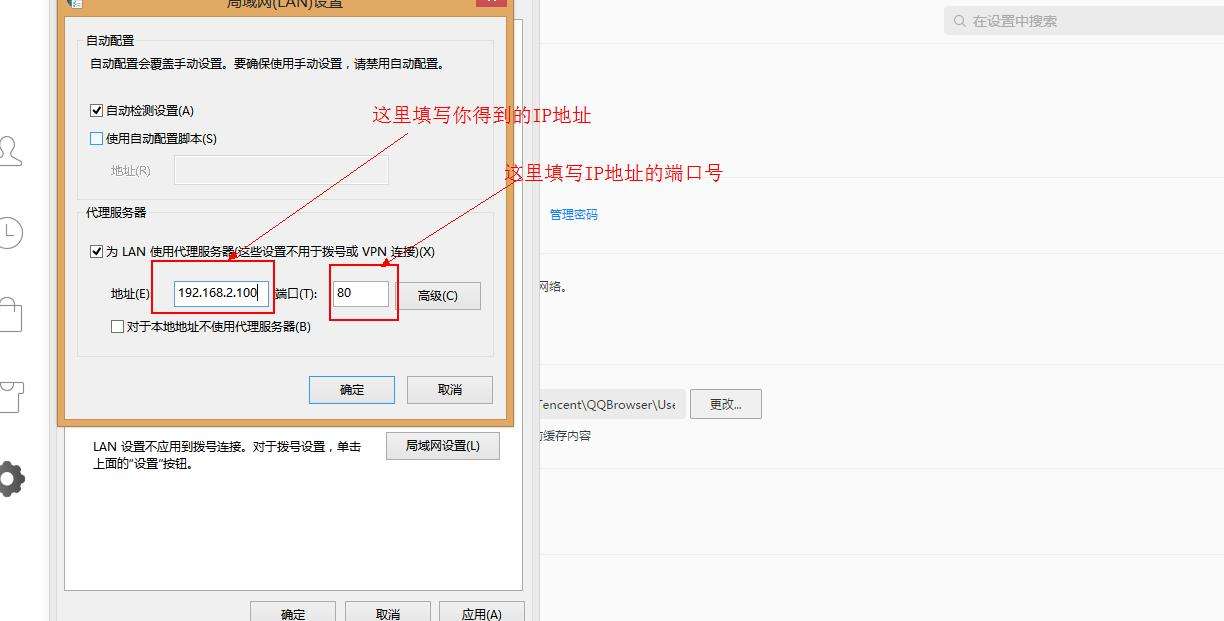Click the 更改... button beside the cache path
The width and height of the screenshot is (1224, 621).
point(725,404)
